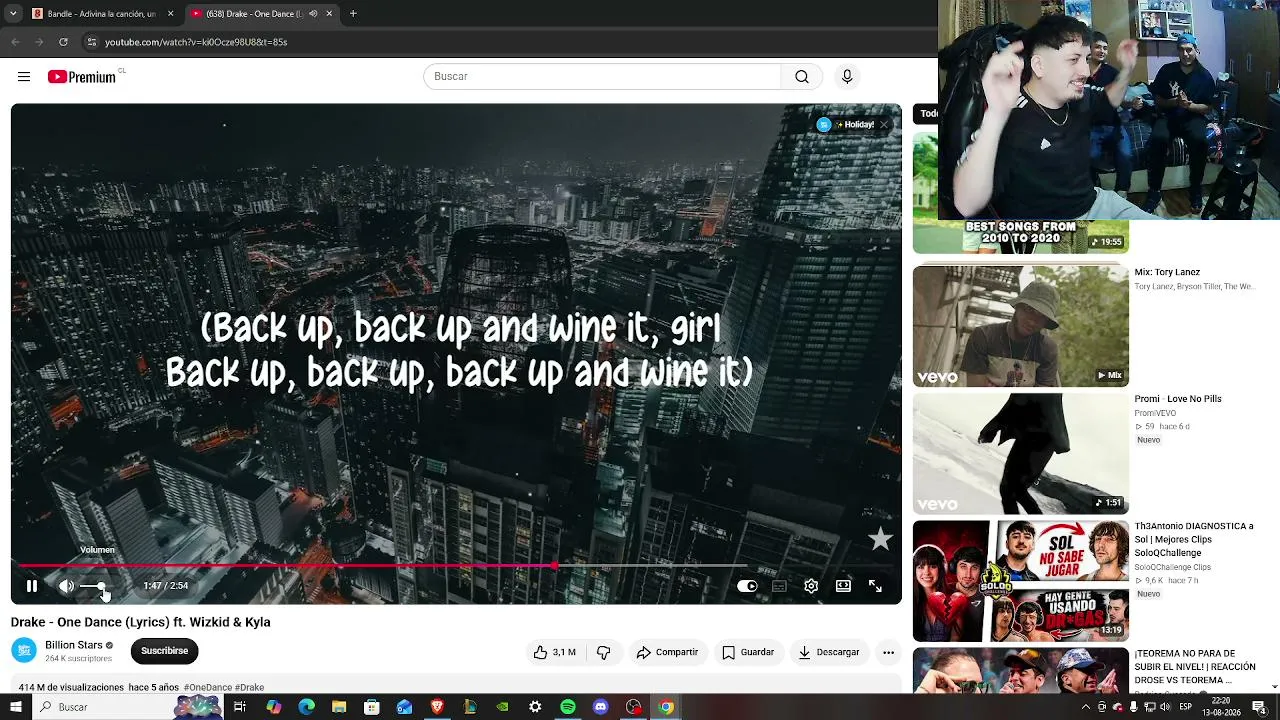
Task: Open the YouTube guide hamburger menu
Action: [x=24, y=77]
